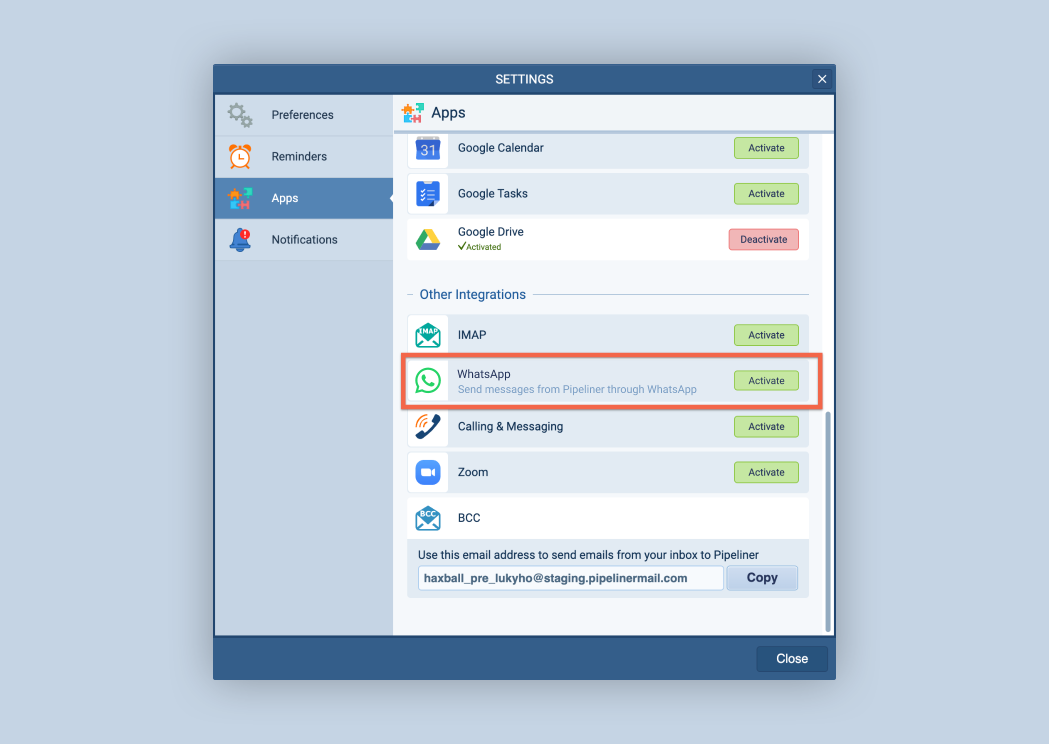Screen dimensions: 1049x744
Task: Click the Google Drive 'Activated' status
Action: (479, 247)
